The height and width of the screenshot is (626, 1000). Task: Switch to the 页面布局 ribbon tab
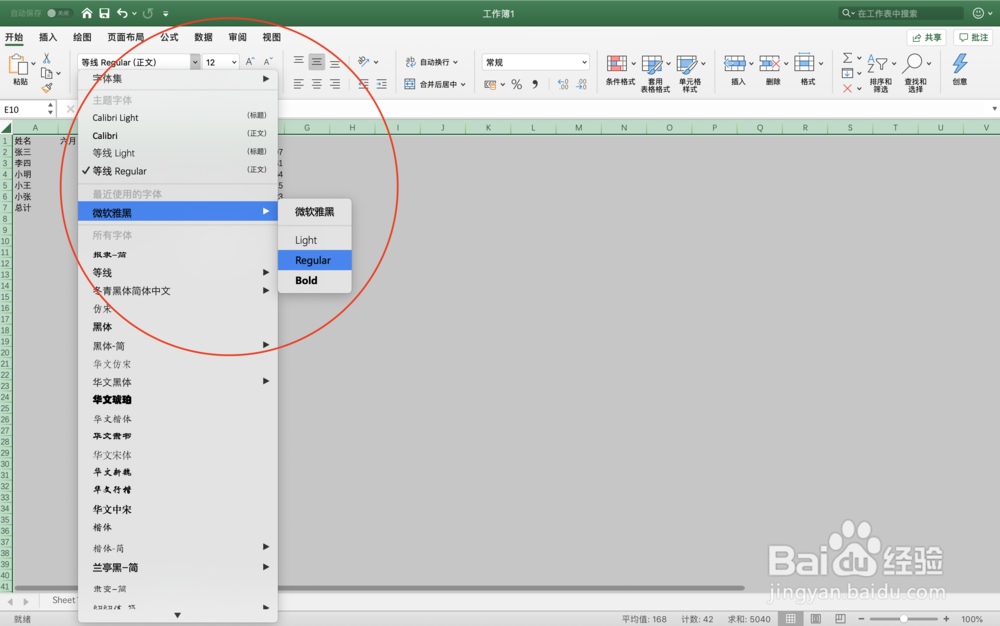click(x=126, y=37)
